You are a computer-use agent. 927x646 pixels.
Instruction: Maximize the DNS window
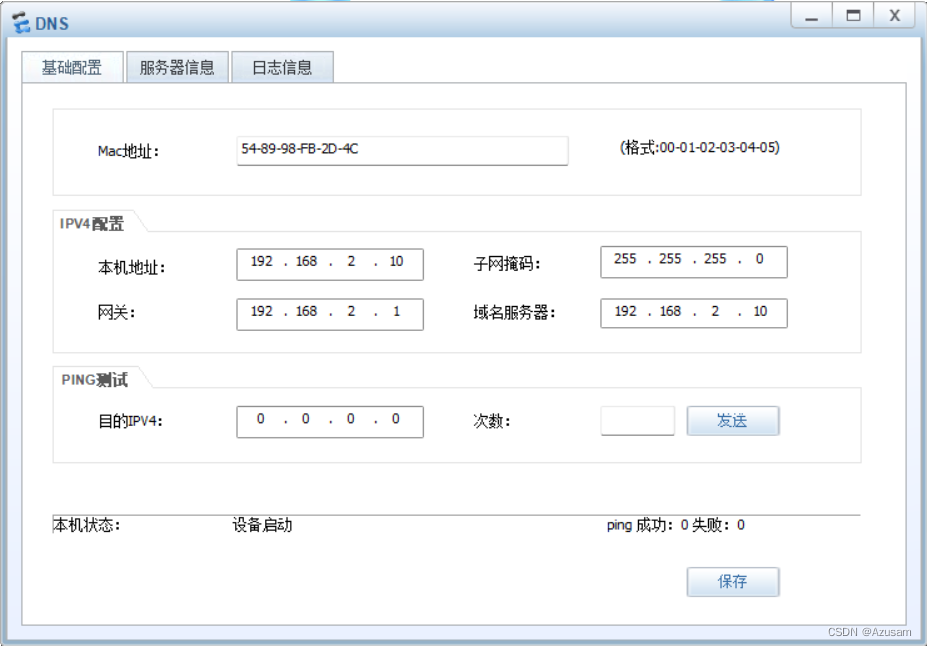point(853,16)
